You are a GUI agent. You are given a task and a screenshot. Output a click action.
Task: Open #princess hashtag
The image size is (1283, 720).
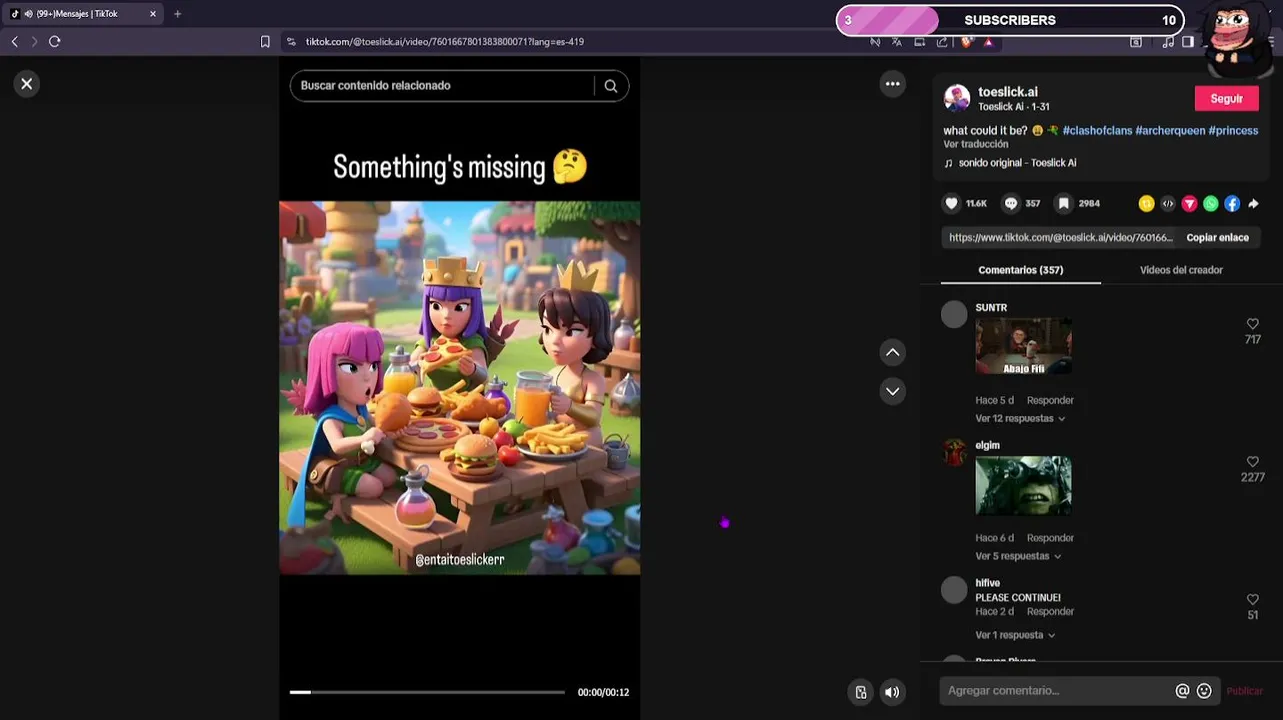1233,131
